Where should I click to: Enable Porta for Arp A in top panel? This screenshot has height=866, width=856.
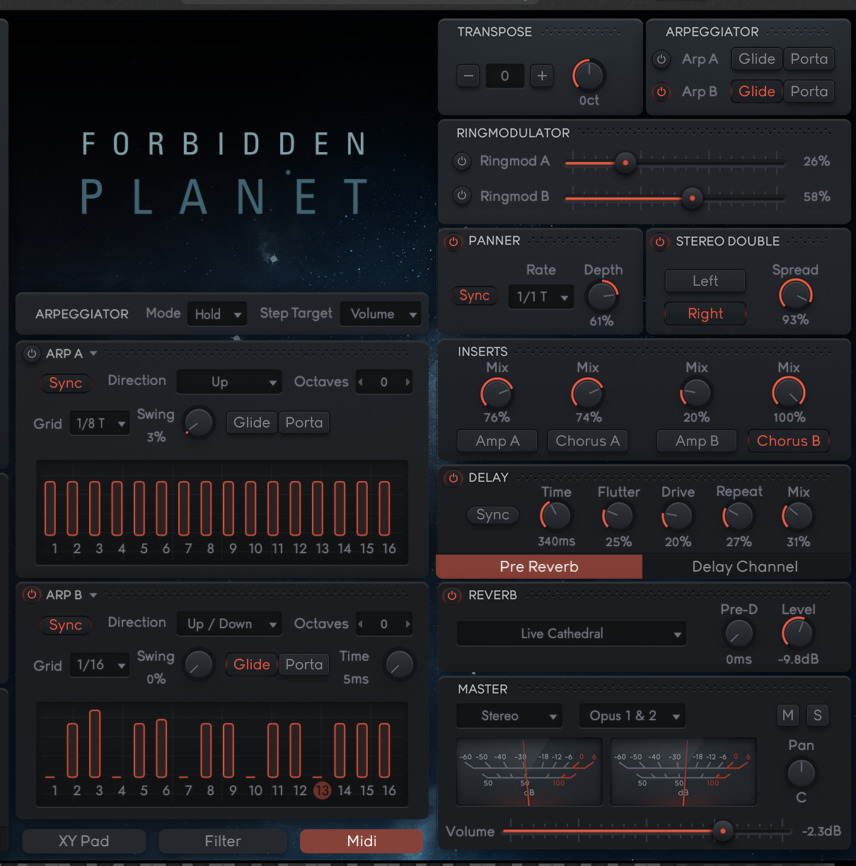(809, 59)
